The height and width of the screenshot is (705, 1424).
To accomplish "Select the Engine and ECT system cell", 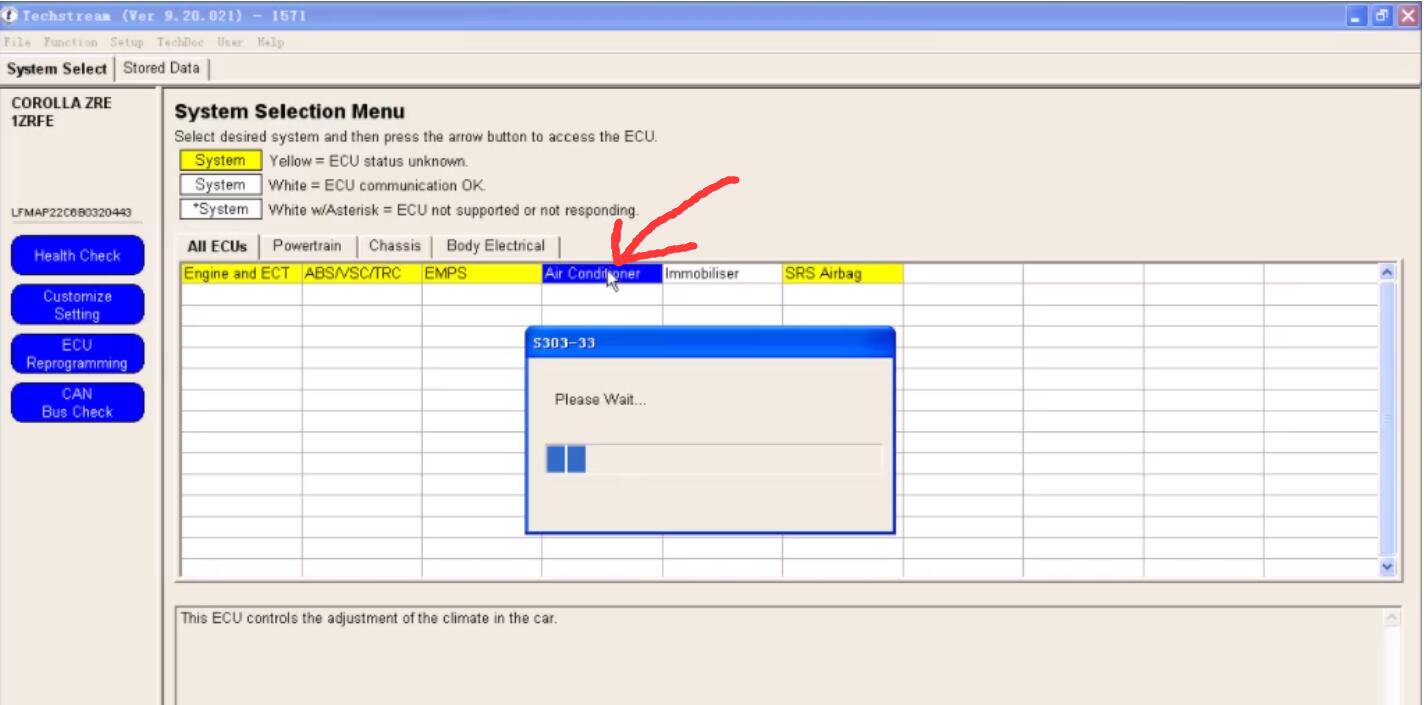I will coord(242,274).
